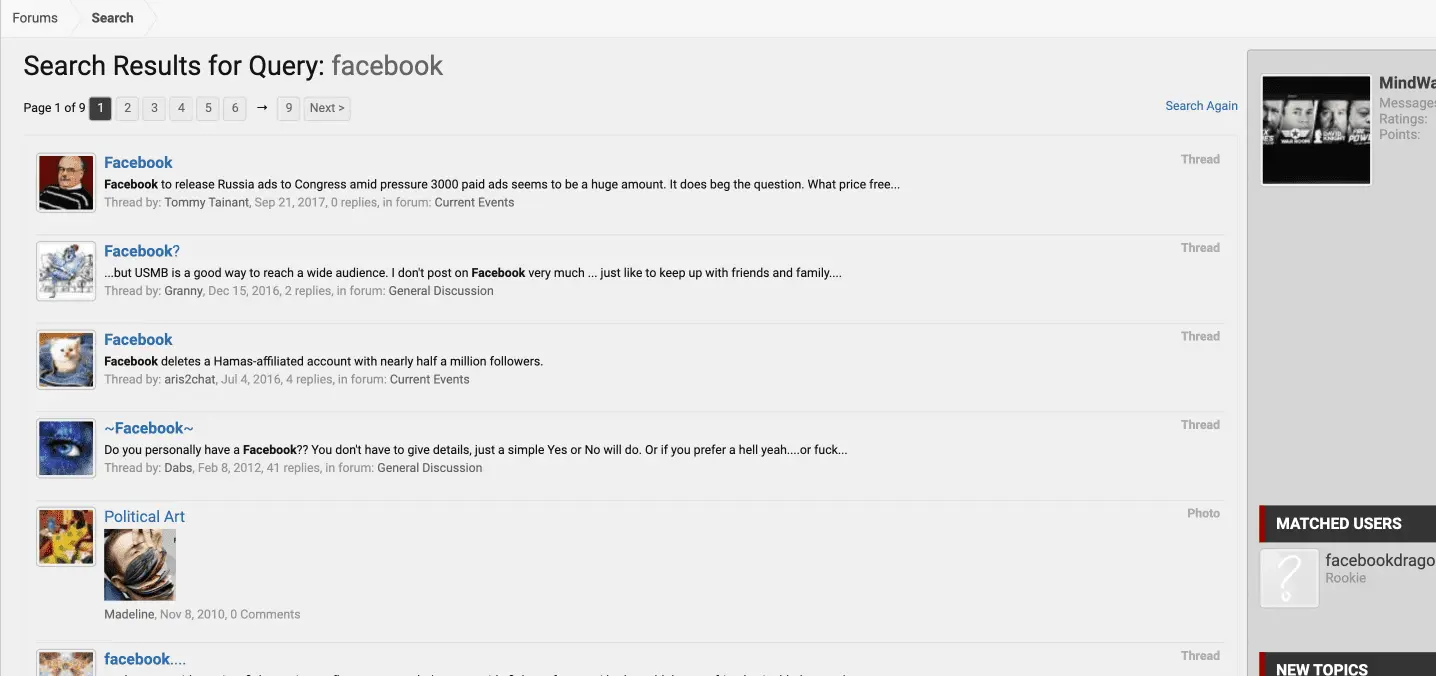
Task: Open Tommy Tainant's avatar image
Action: 66,183
